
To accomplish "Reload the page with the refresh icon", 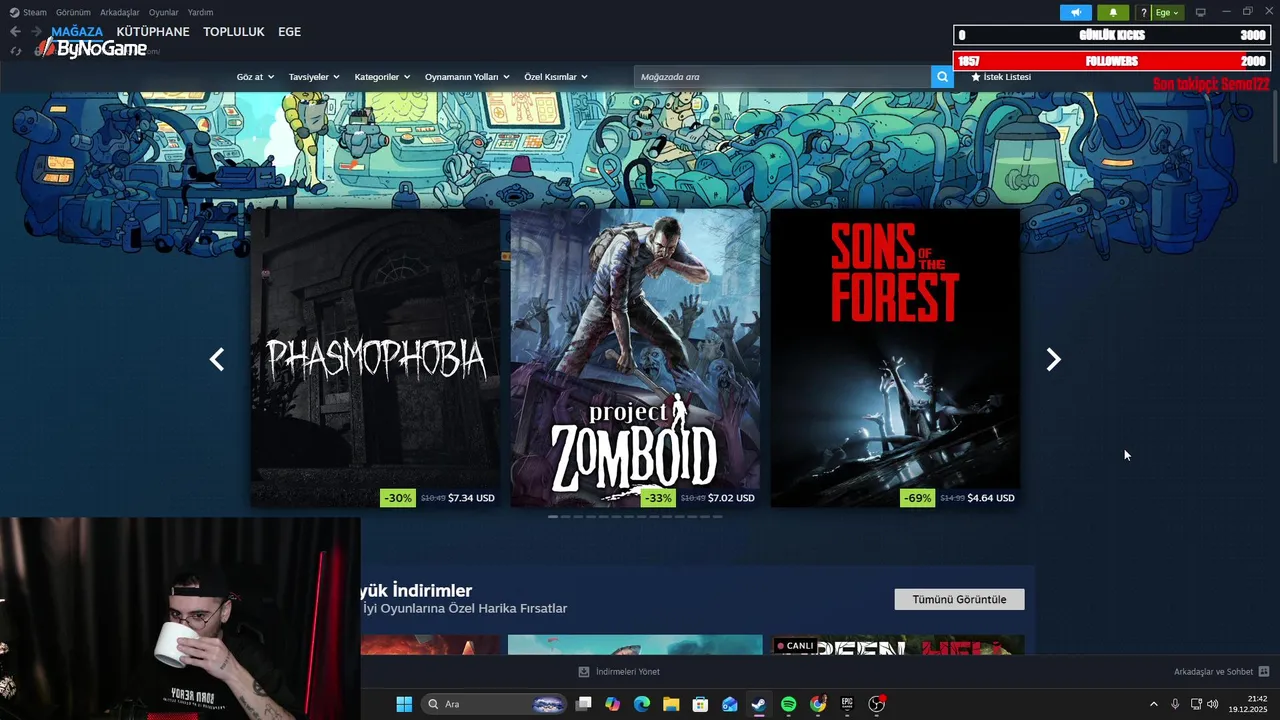I will tap(15, 51).
